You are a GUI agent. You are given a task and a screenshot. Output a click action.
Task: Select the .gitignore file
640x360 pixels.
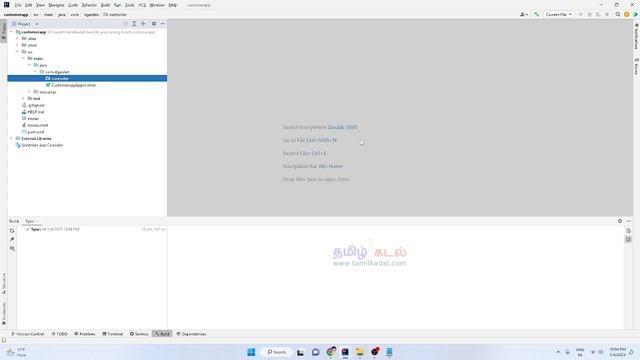tap(36, 105)
